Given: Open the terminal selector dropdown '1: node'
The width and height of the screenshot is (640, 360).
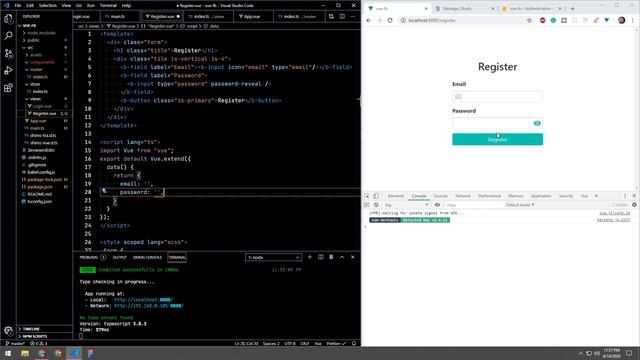Looking at the screenshot, I should 273,258.
